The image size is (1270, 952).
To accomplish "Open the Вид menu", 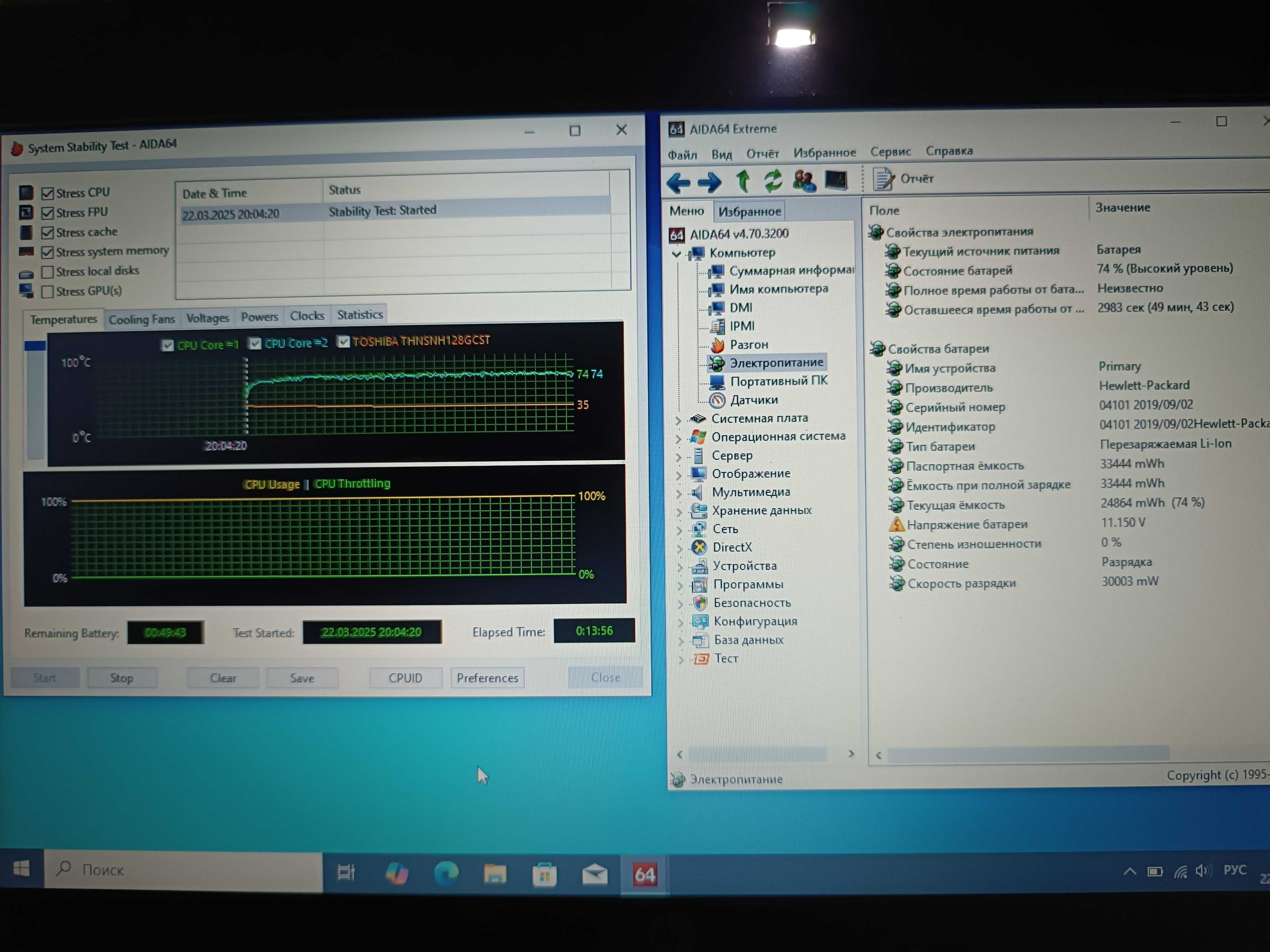I will pyautogui.click(x=721, y=154).
